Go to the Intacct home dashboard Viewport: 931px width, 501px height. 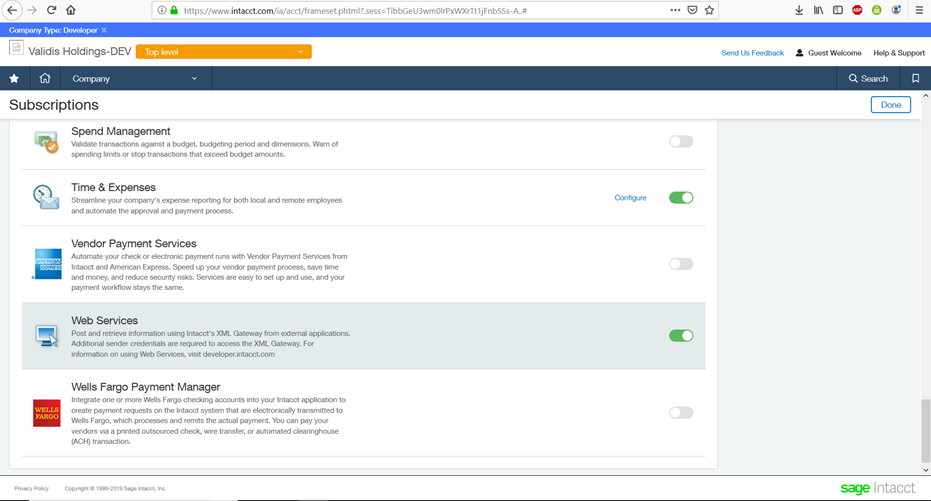click(x=45, y=78)
